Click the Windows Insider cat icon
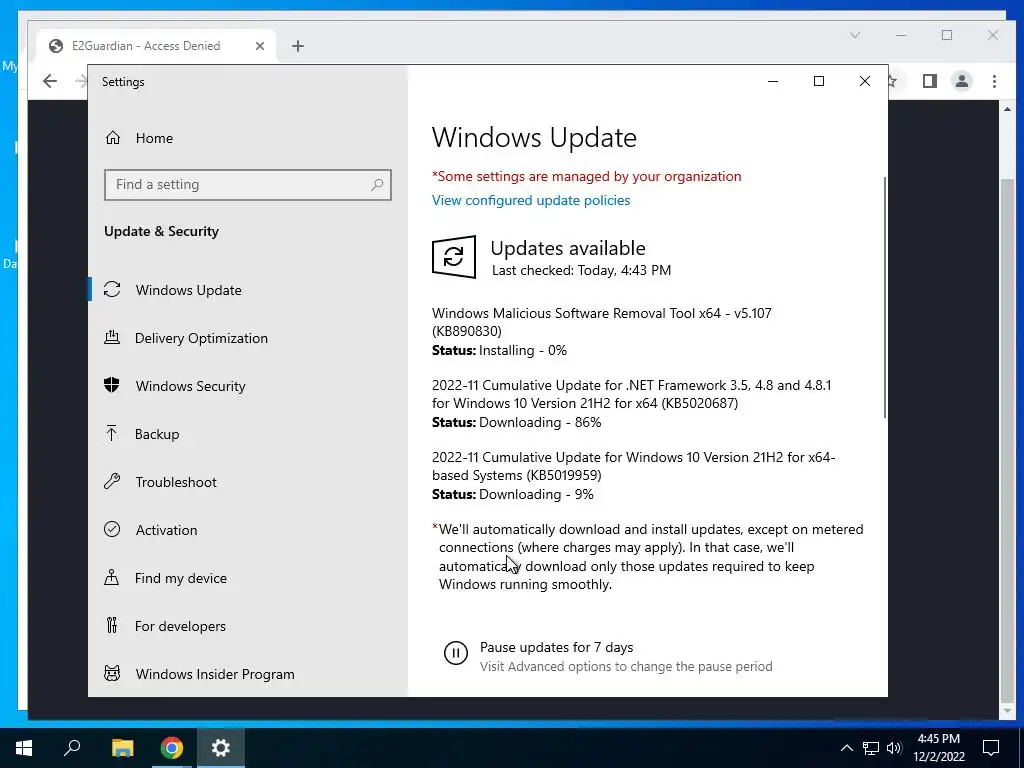 tap(112, 673)
